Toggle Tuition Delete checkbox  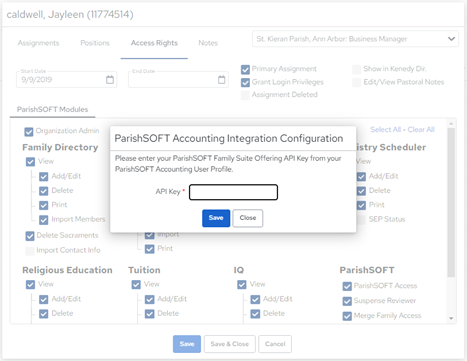pos(149,314)
